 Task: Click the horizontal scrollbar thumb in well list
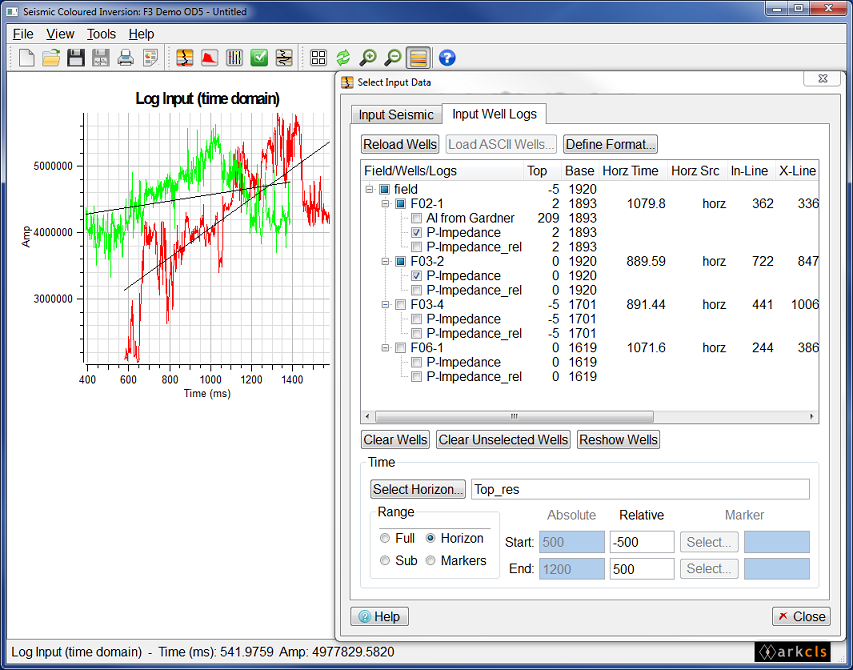tap(514, 417)
